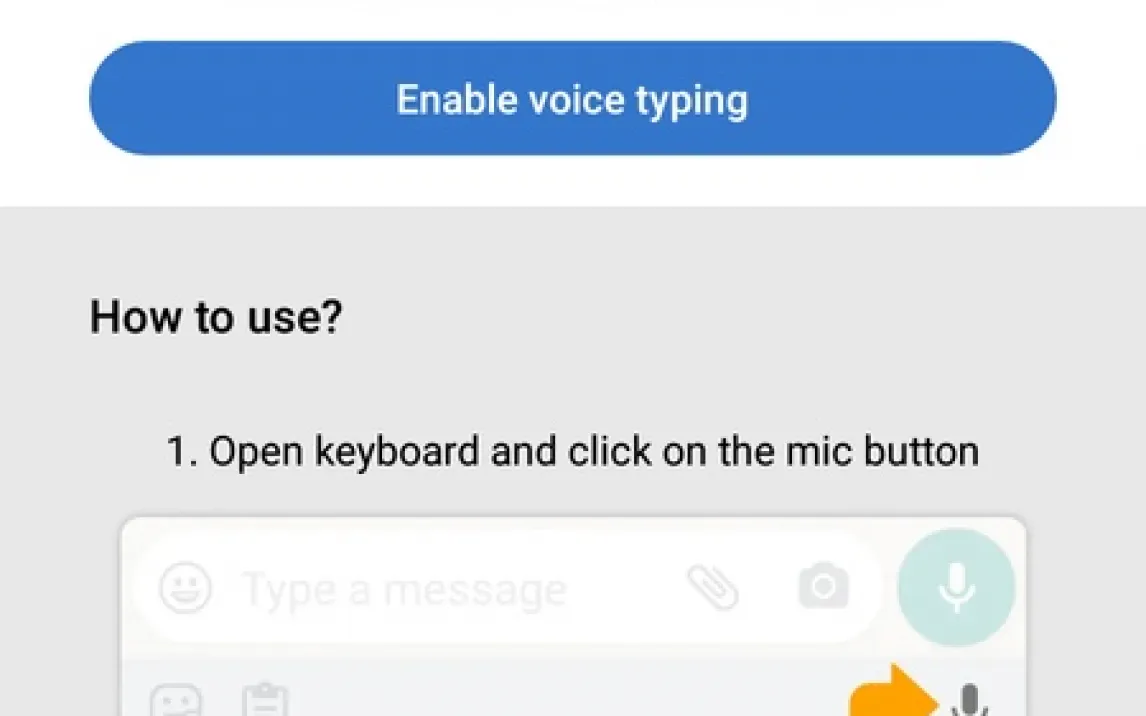Choose the attach file clip left of camera

pyautogui.click(x=713, y=587)
